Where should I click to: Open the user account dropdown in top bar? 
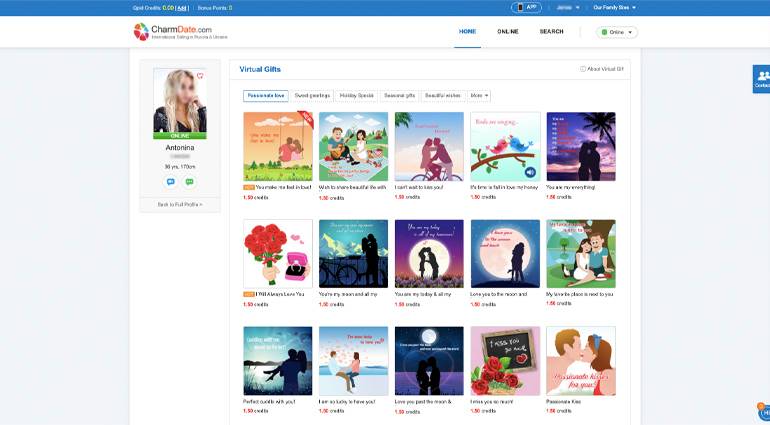(x=568, y=7)
